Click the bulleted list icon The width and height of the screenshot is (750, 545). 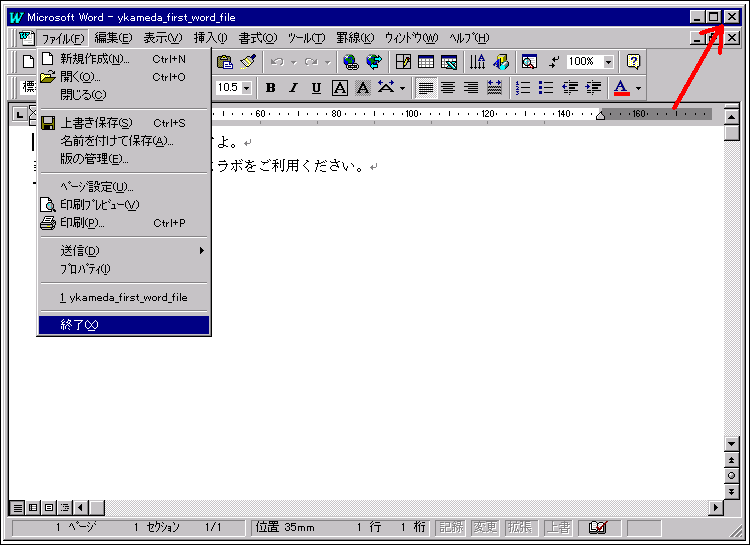click(x=546, y=88)
